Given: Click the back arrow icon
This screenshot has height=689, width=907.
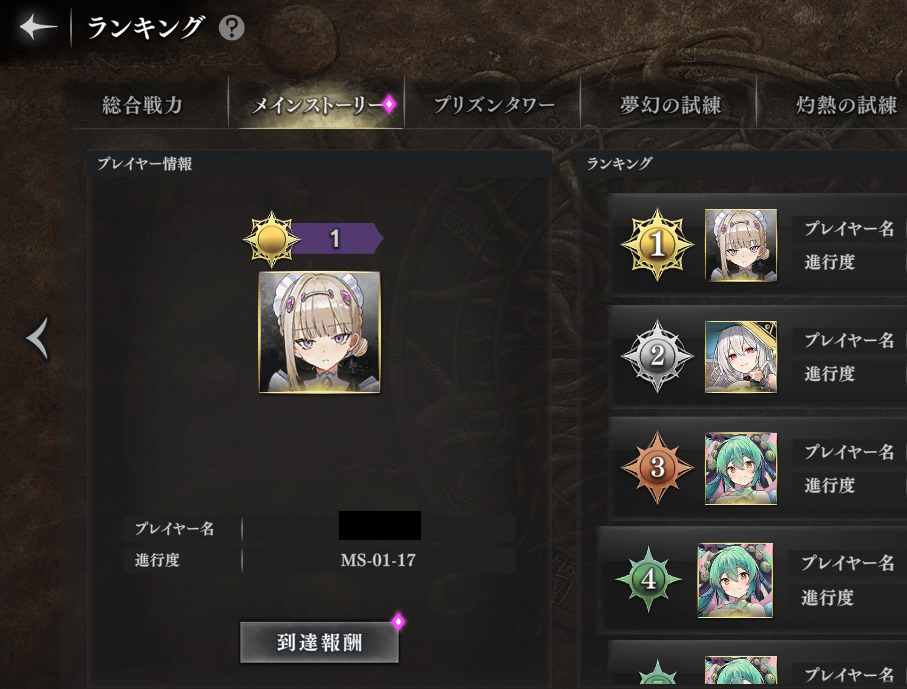Looking at the screenshot, I should tap(38, 27).
